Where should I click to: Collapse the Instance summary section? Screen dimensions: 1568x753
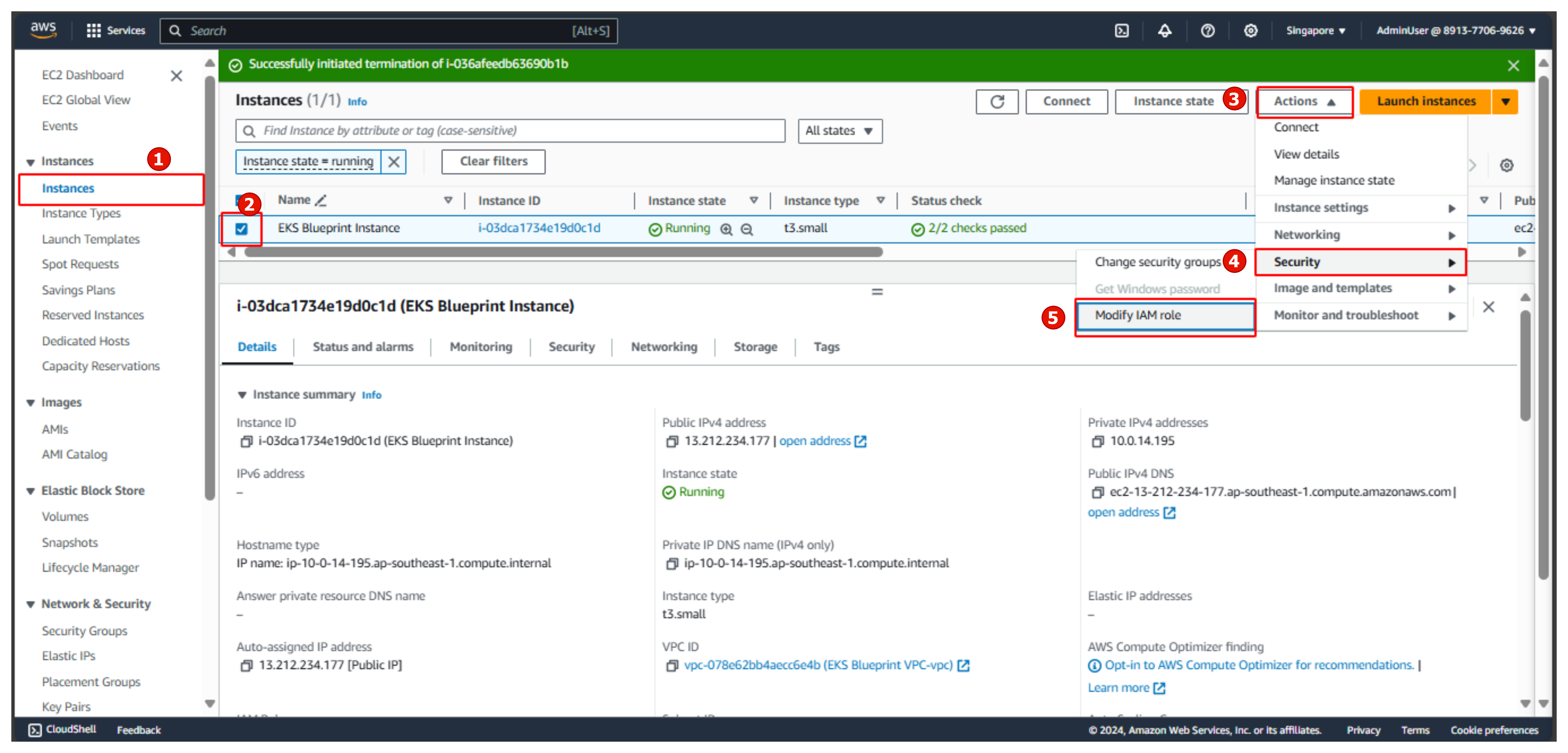pos(242,395)
